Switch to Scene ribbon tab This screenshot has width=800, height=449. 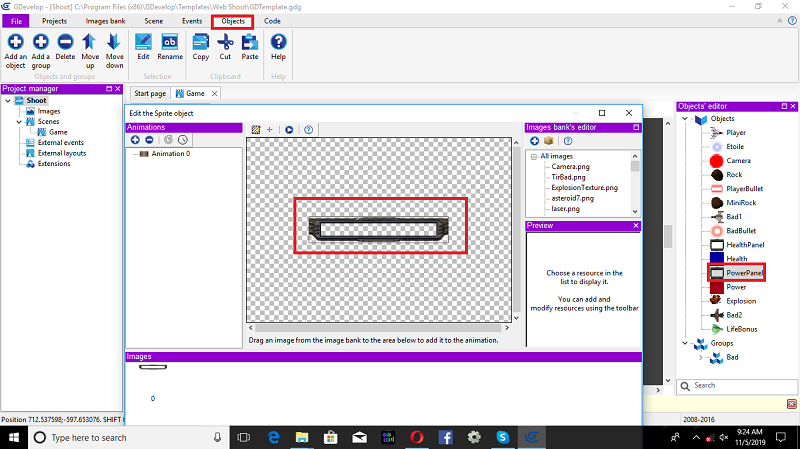(154, 21)
